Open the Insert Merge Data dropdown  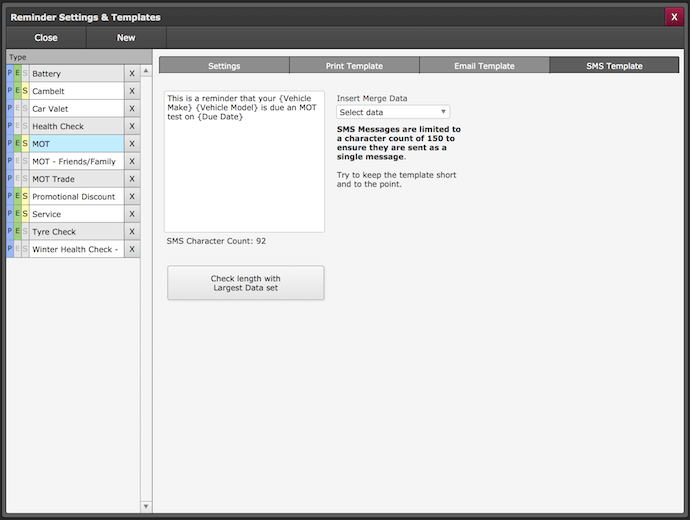coord(393,112)
